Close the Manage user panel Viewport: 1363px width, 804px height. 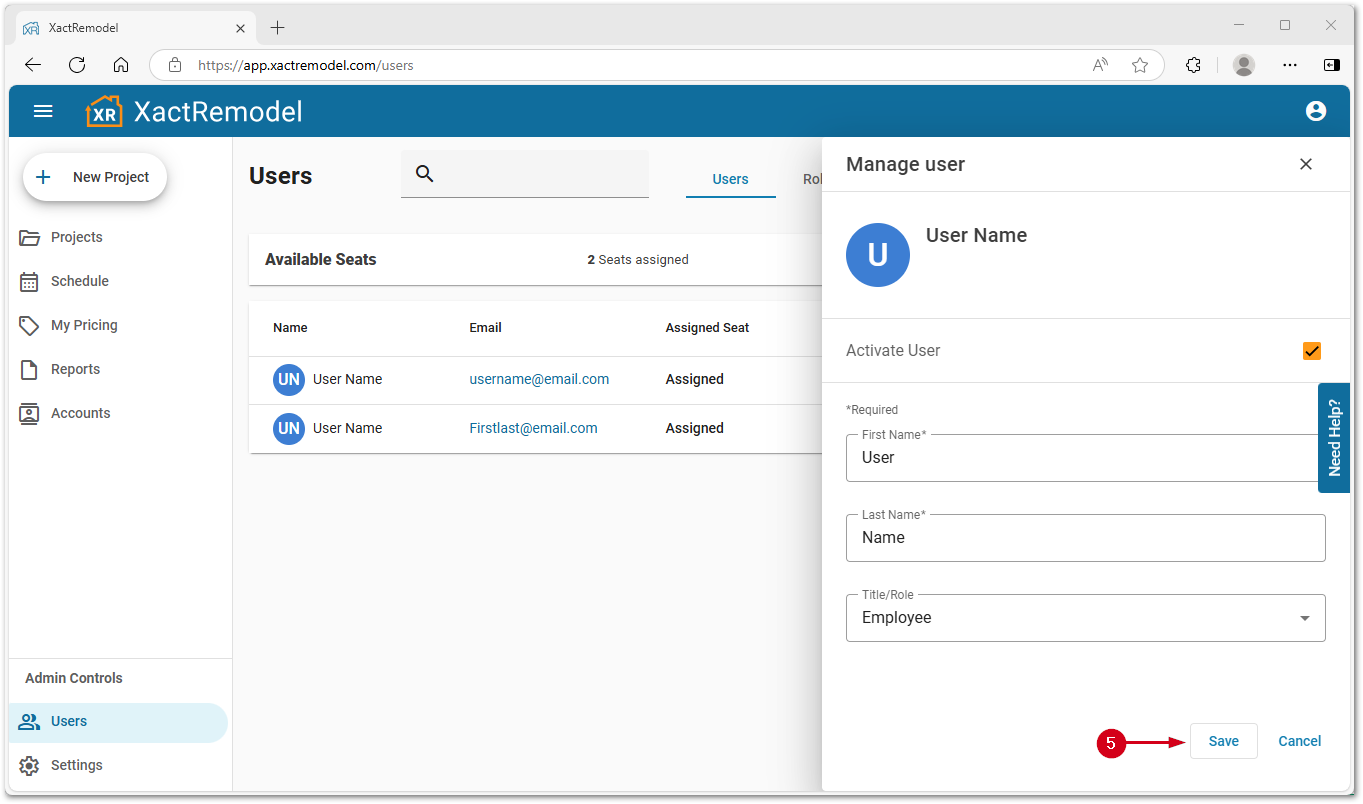[1305, 164]
